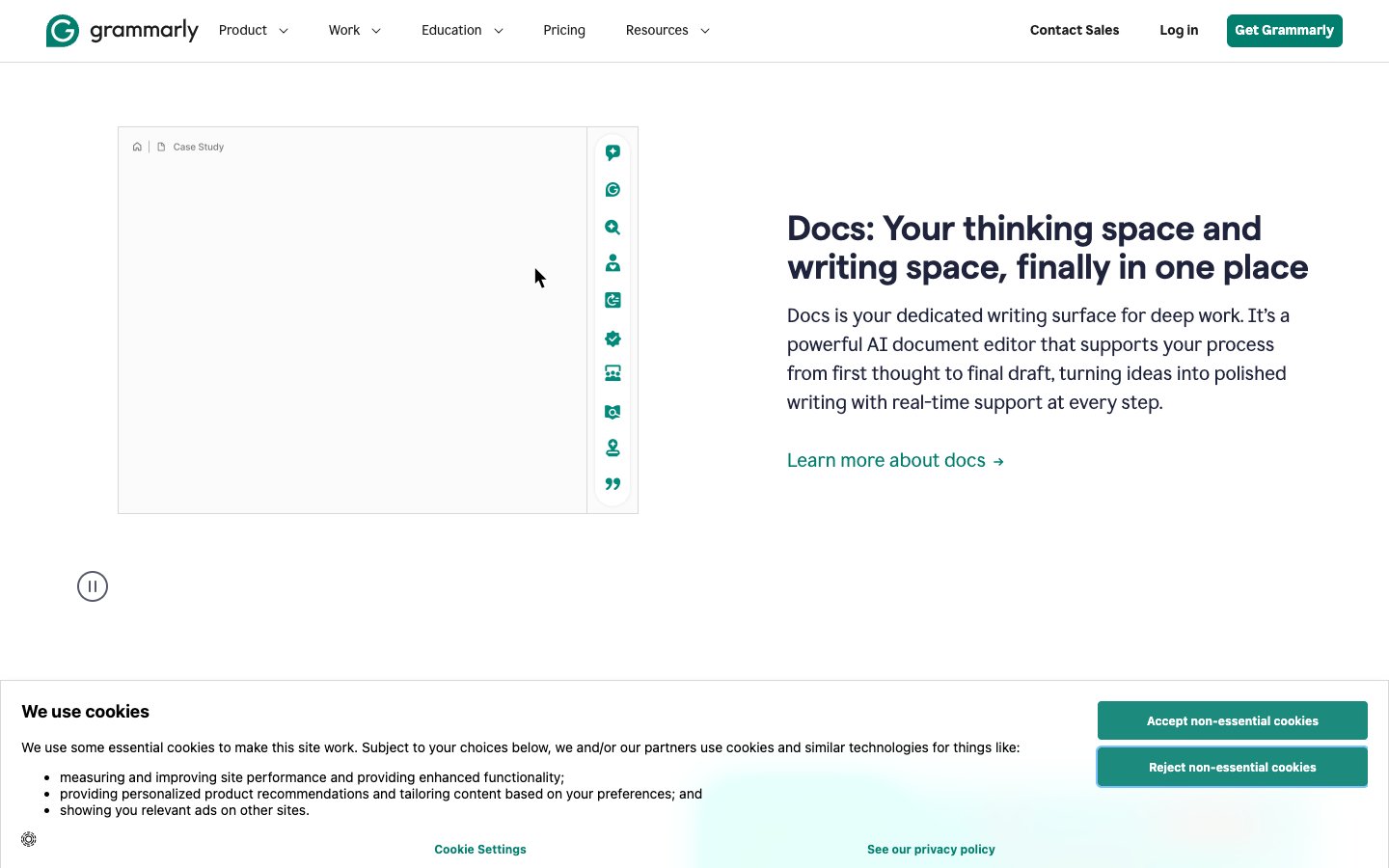Click the person with heart icon

(613, 263)
